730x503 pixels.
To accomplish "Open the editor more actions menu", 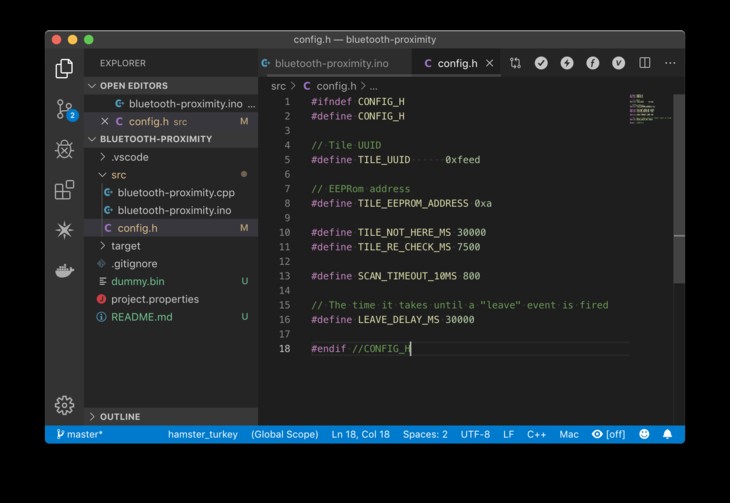I will [669, 63].
